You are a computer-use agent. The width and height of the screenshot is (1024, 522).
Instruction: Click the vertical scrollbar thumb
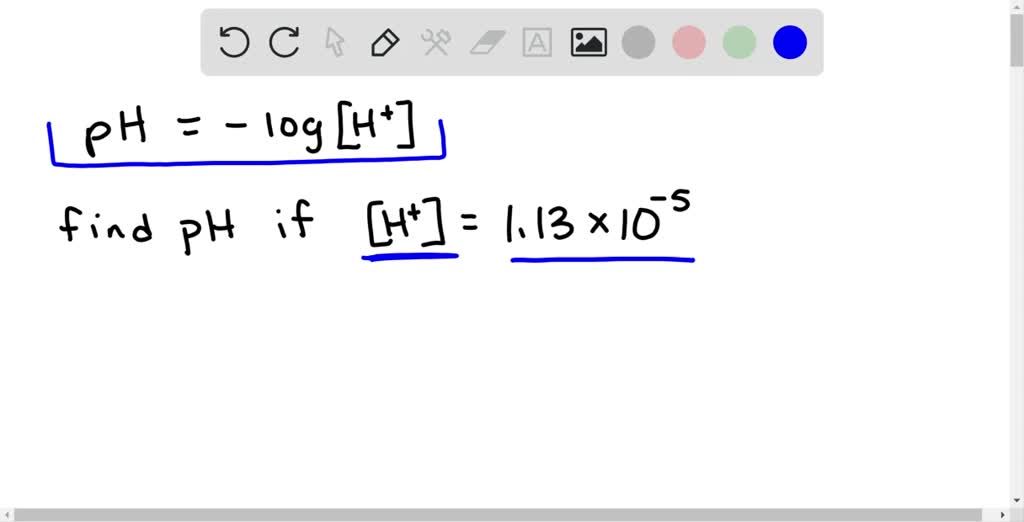1017,39
